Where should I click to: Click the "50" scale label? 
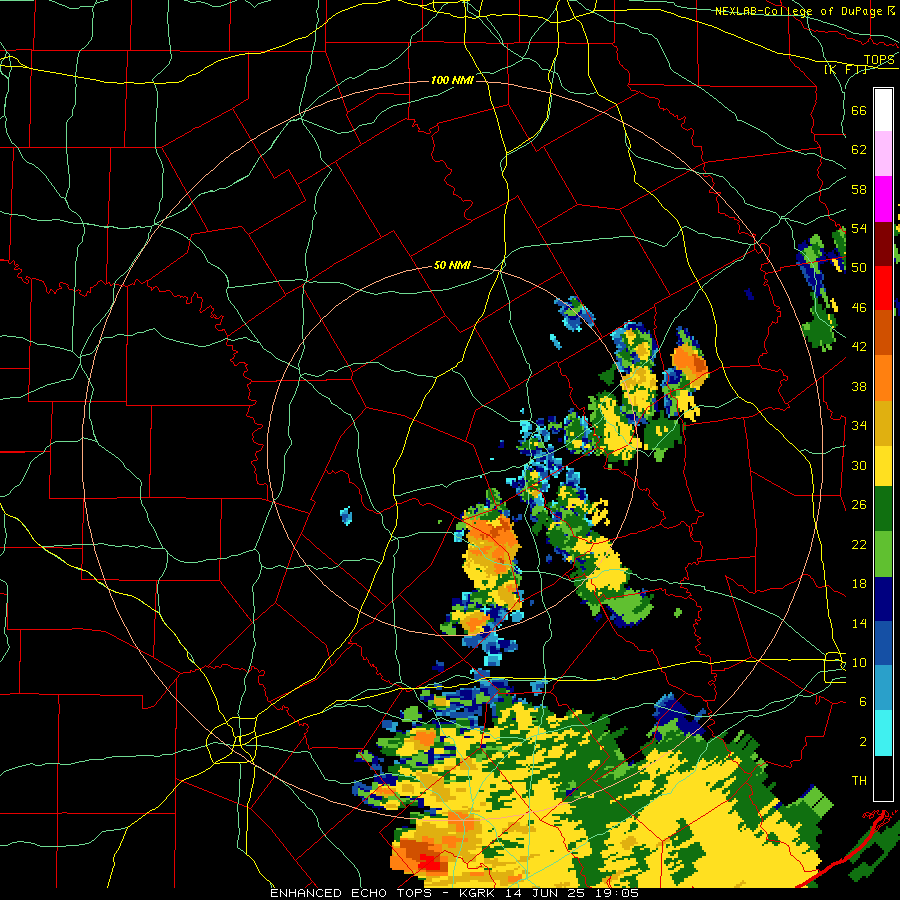[x=859, y=267]
